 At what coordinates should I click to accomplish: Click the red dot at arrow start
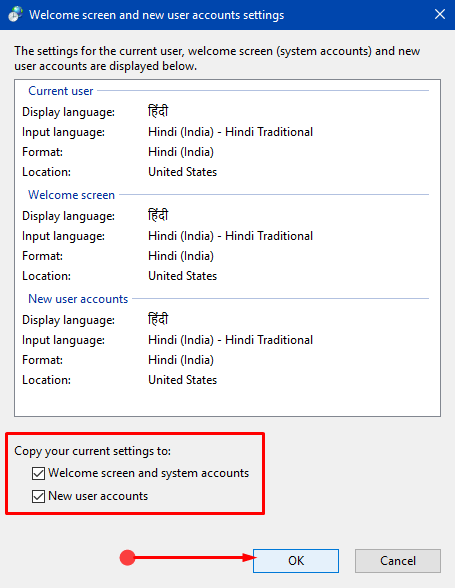(127, 558)
